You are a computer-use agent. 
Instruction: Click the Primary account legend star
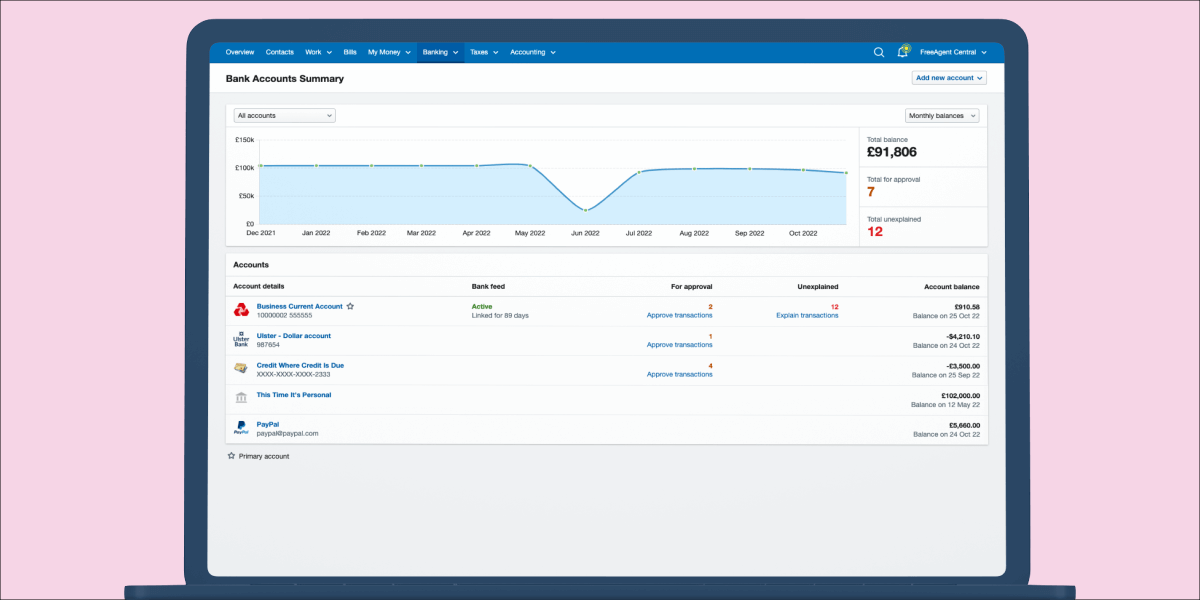pos(231,455)
